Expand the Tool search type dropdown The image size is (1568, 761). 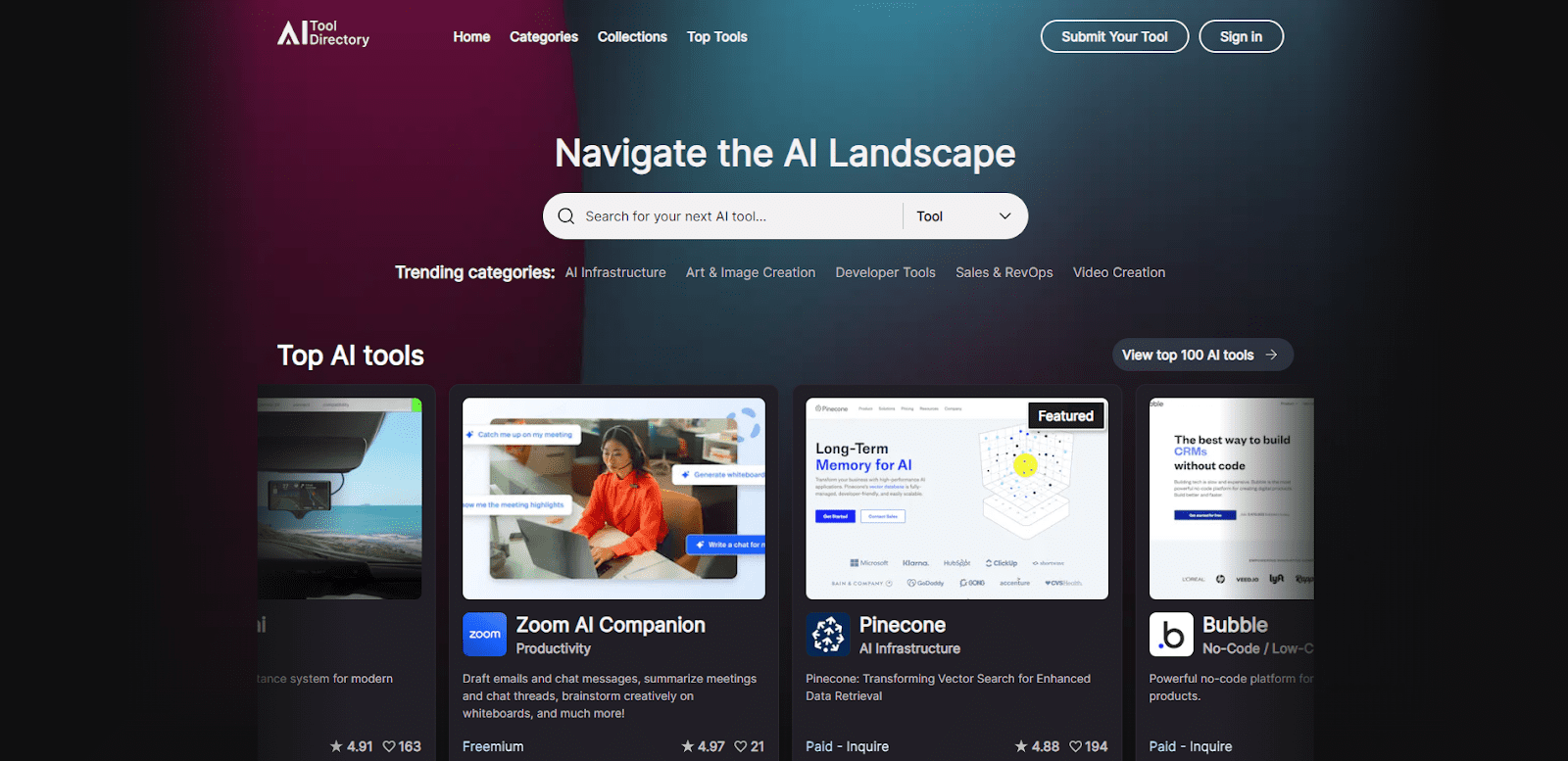(x=964, y=216)
